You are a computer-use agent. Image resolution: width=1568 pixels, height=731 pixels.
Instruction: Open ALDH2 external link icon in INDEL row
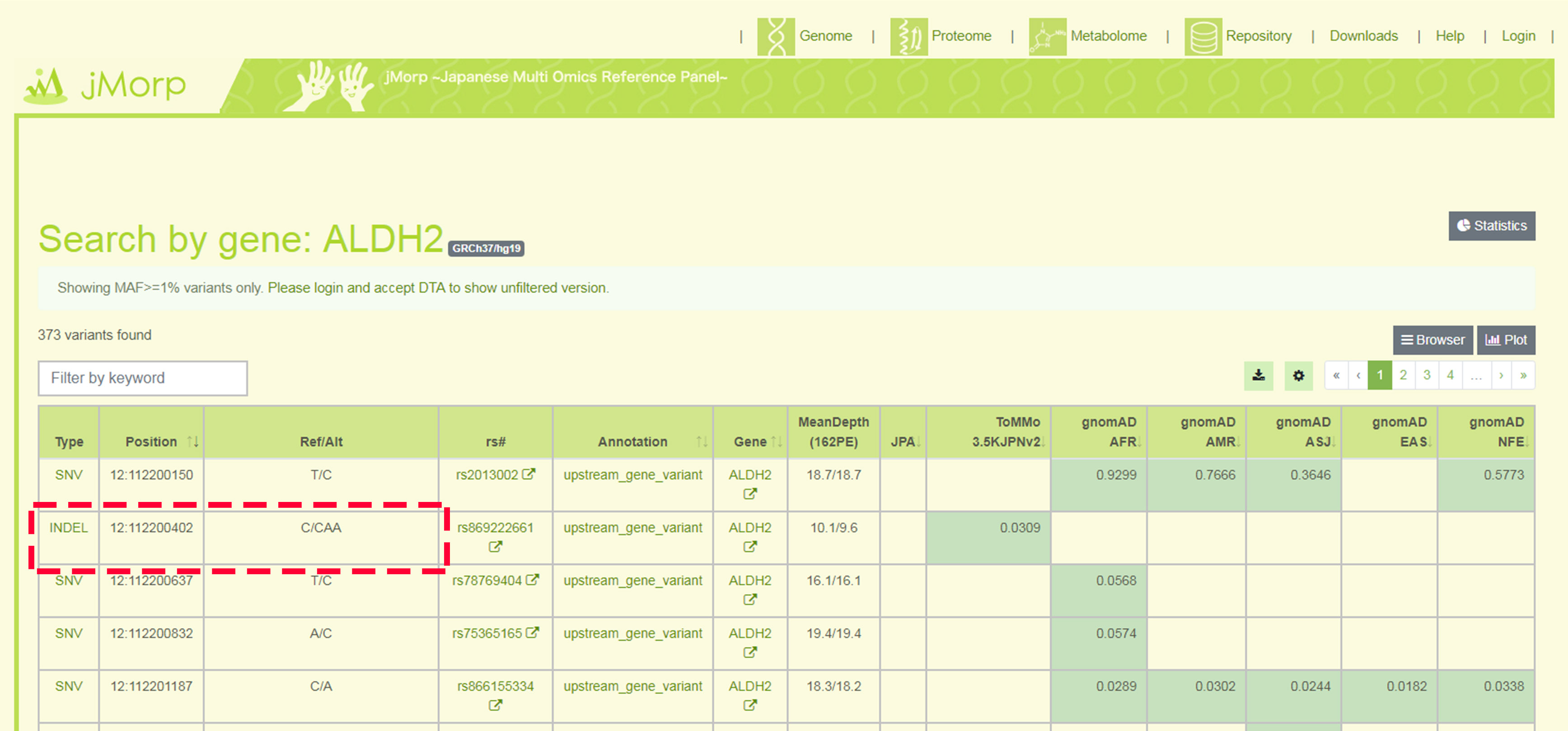click(750, 547)
